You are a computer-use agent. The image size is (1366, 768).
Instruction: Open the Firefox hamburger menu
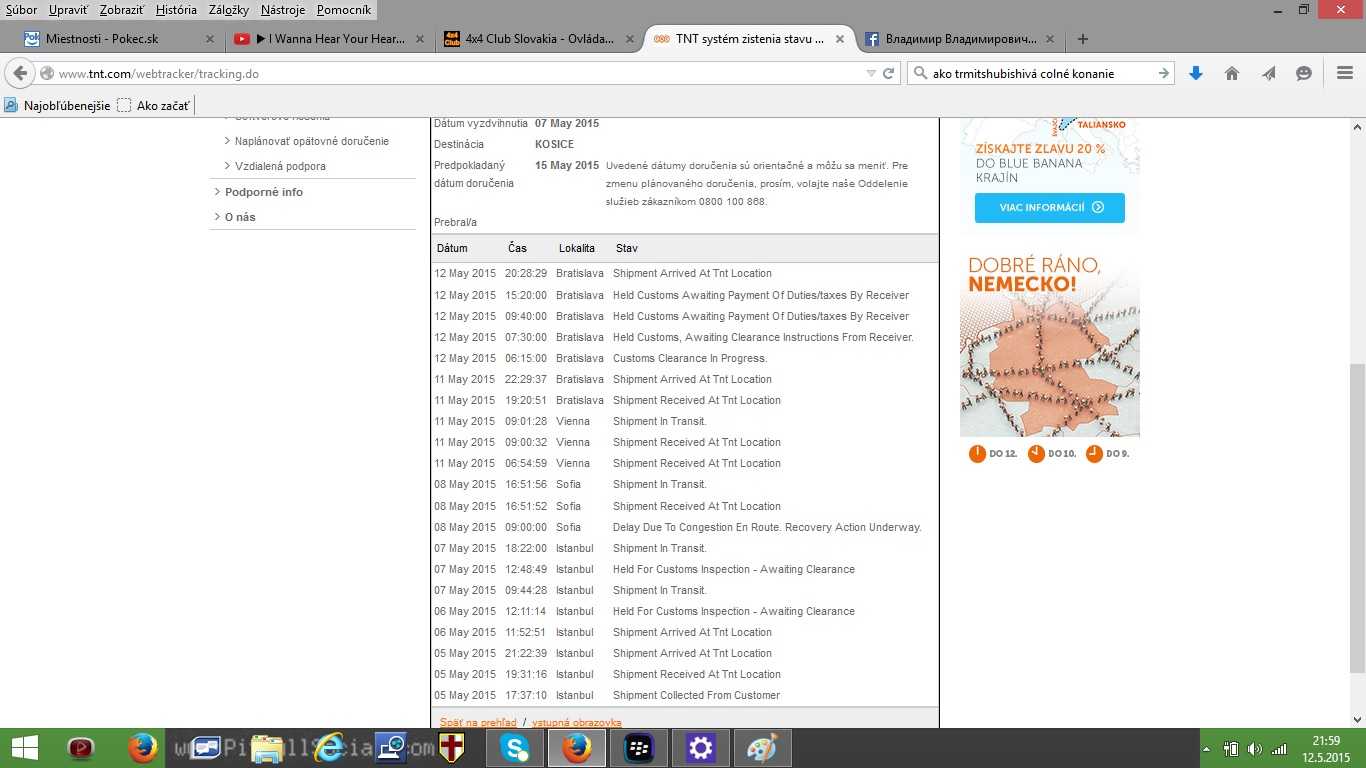(x=1345, y=73)
